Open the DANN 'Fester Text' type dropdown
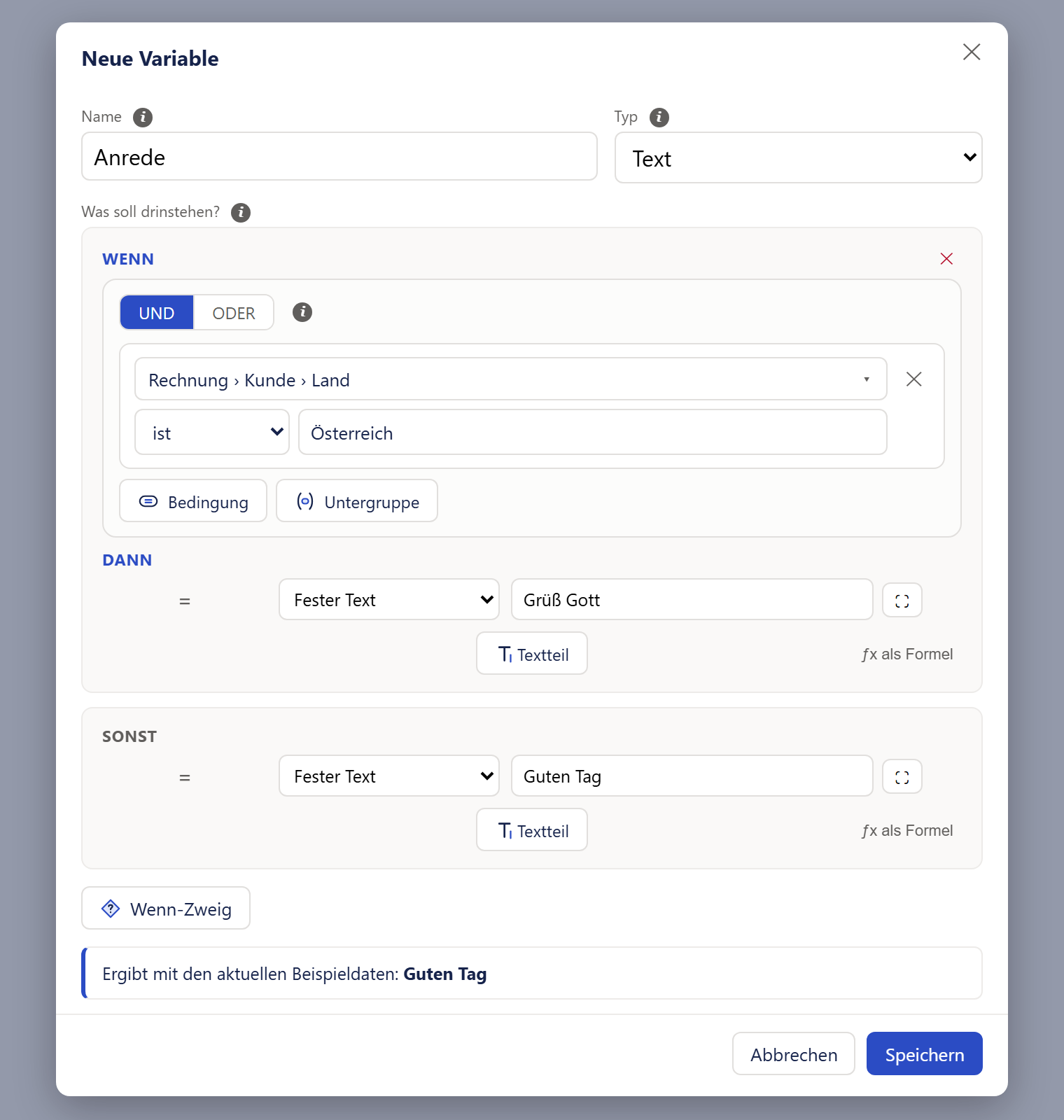Viewport: 1064px width, 1120px height. (x=389, y=600)
